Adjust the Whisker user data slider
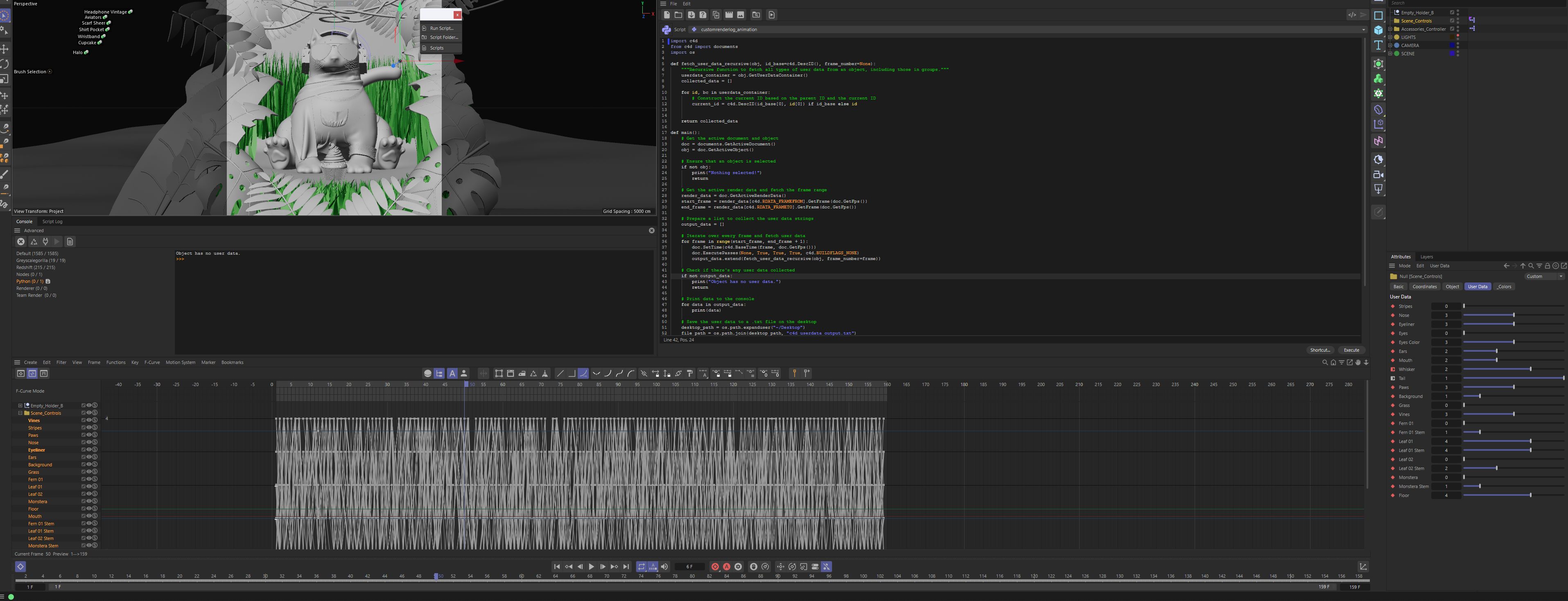The height and width of the screenshot is (601, 1568). (1530, 369)
